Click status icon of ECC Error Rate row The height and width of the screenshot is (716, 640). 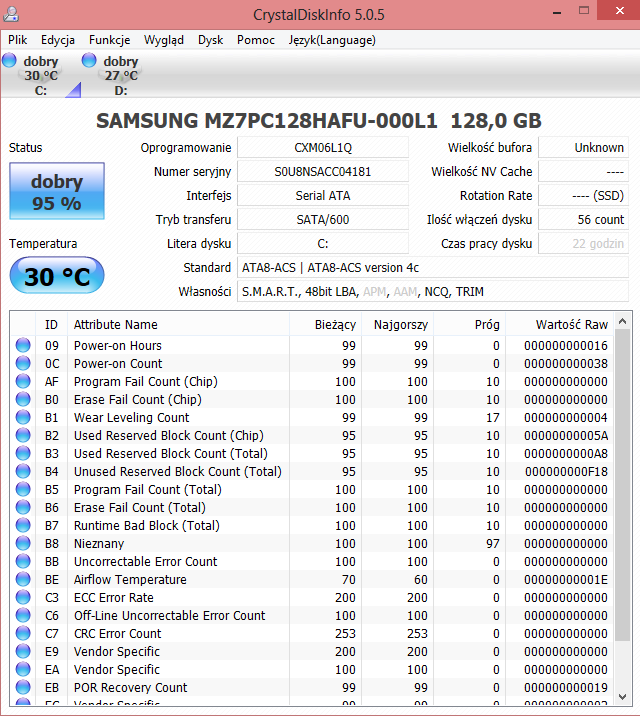[23, 597]
